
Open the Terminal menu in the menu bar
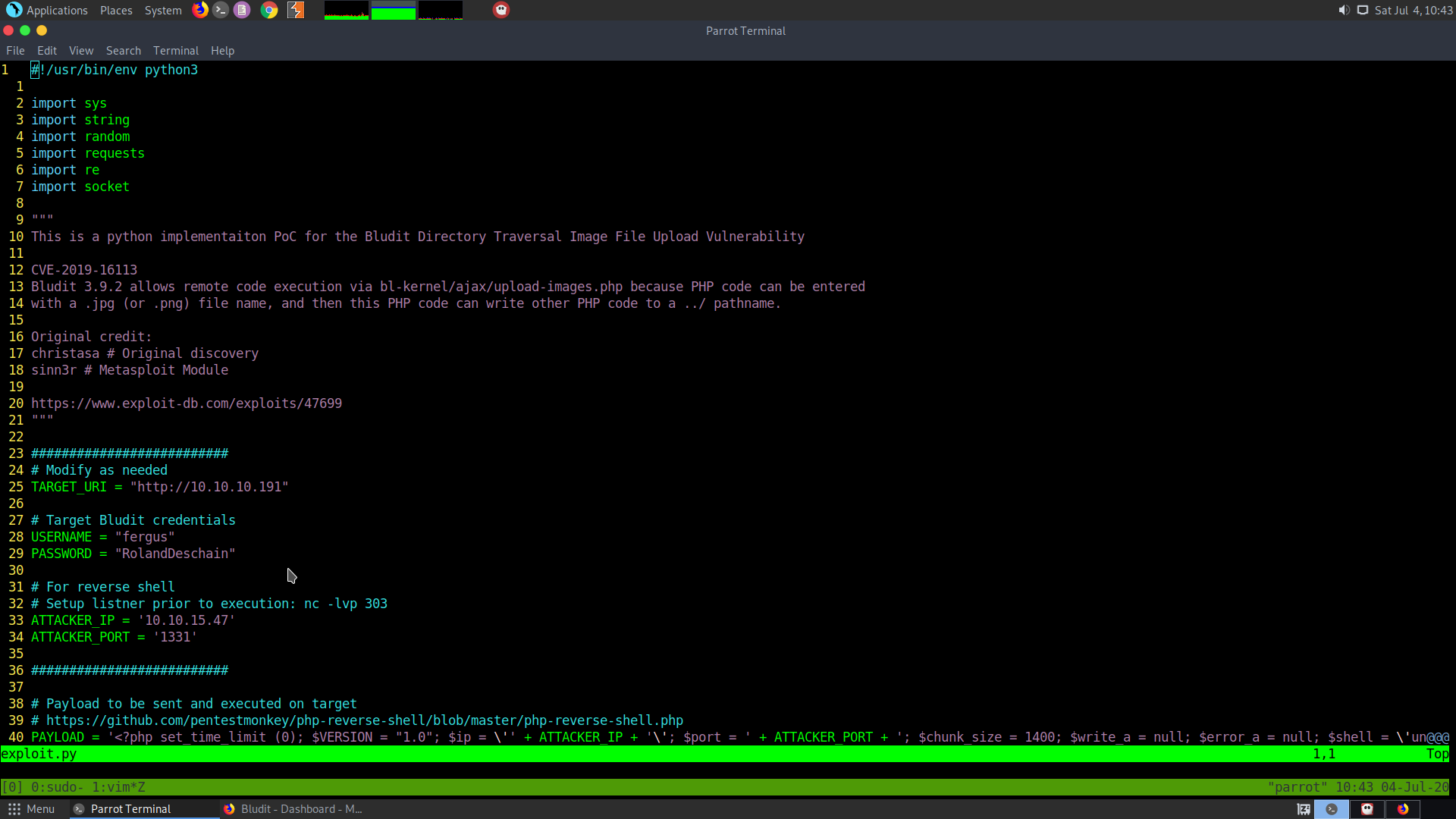pyautogui.click(x=175, y=51)
